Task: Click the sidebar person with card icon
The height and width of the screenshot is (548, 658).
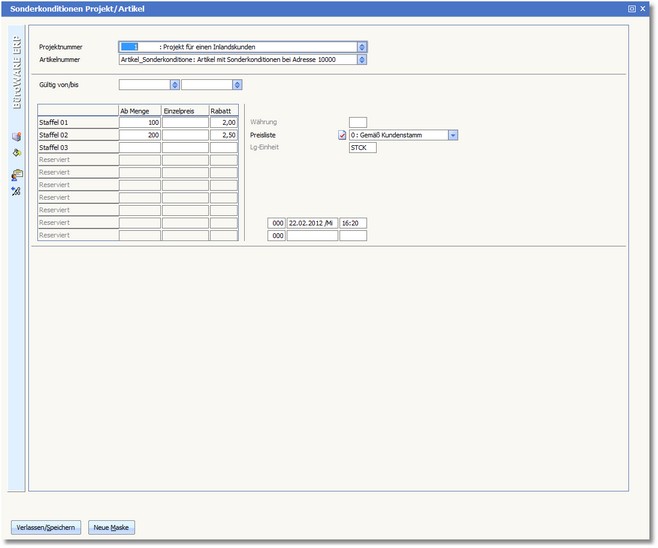Action: click(x=16, y=174)
